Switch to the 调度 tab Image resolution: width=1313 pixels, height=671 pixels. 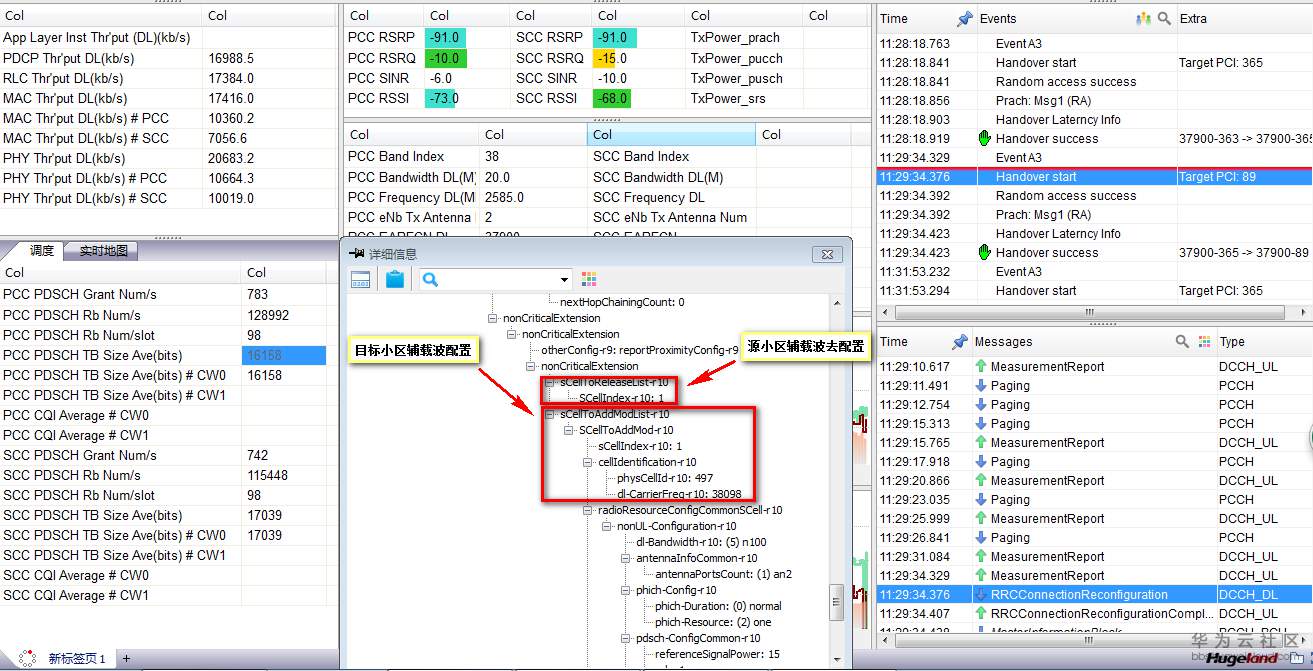42,251
